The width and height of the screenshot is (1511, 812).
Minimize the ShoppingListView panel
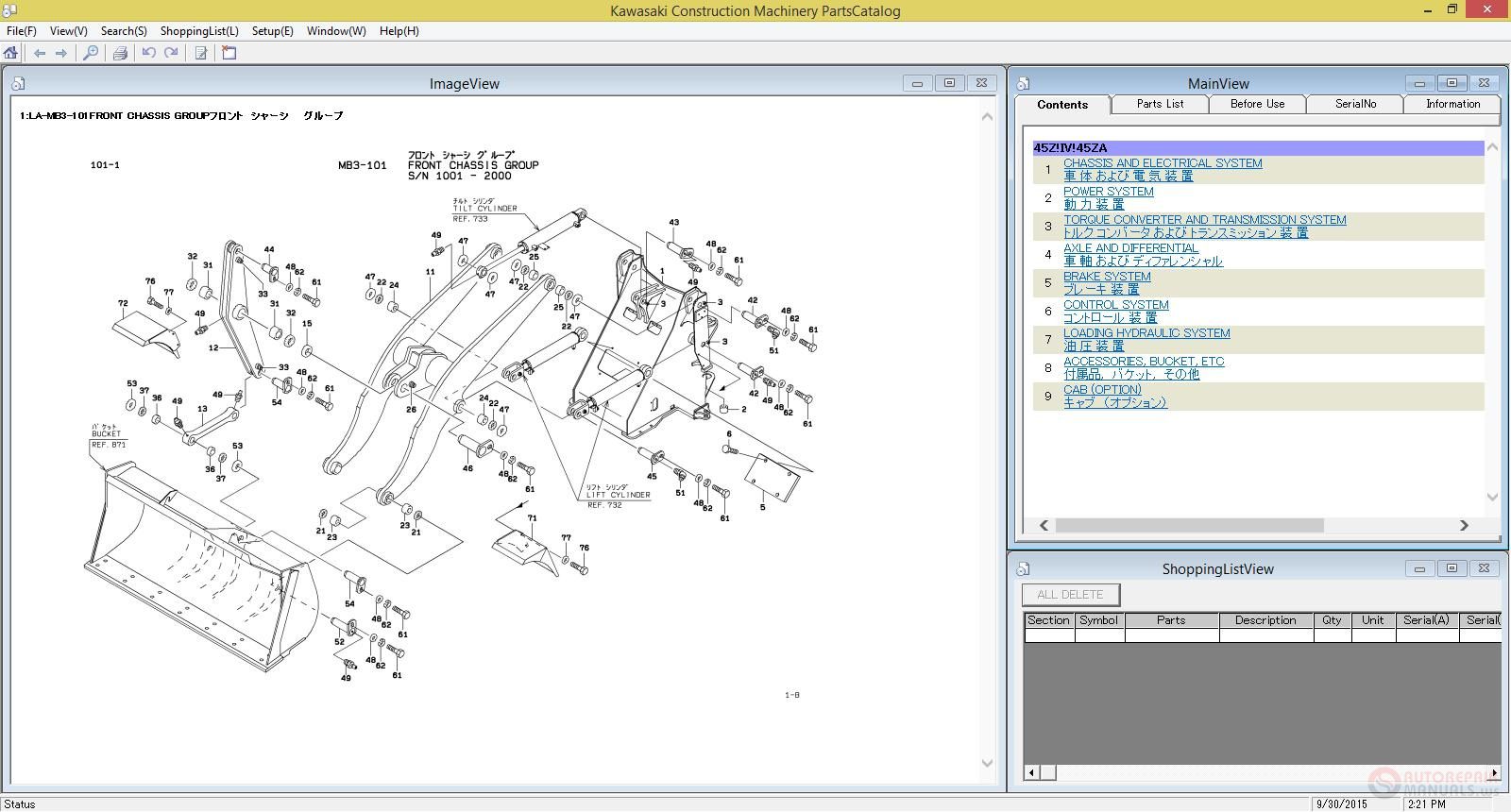point(1419,568)
